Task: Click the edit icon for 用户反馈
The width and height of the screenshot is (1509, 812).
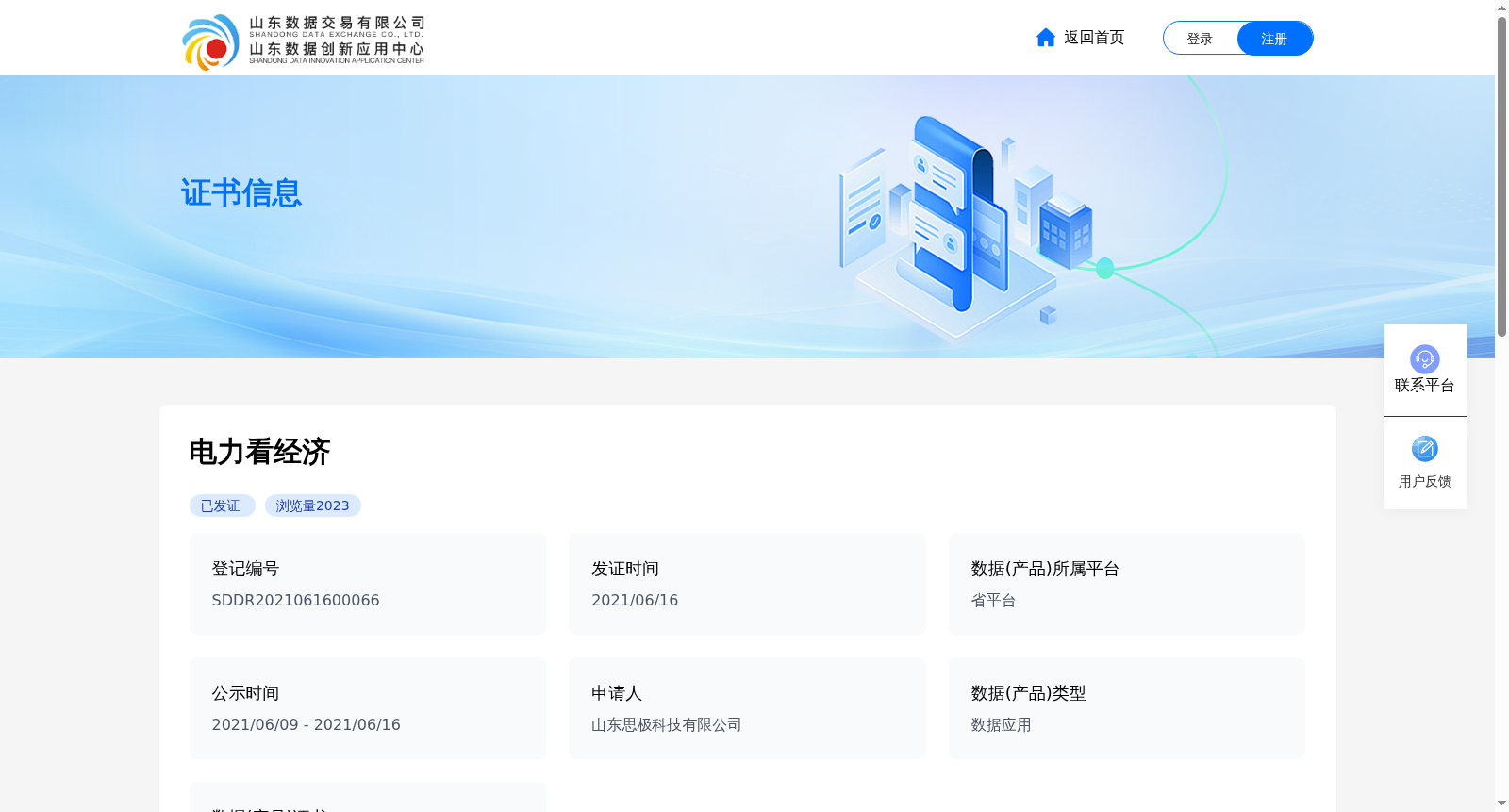Action: point(1424,449)
